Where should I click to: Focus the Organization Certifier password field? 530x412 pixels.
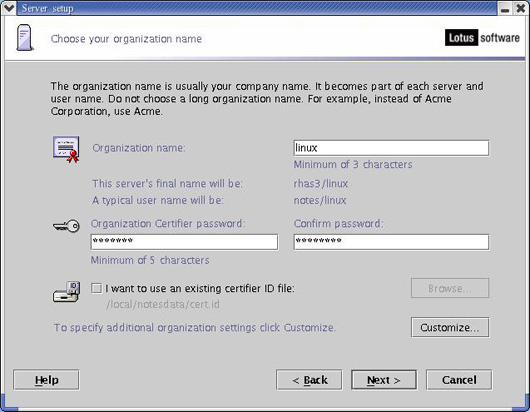184,242
